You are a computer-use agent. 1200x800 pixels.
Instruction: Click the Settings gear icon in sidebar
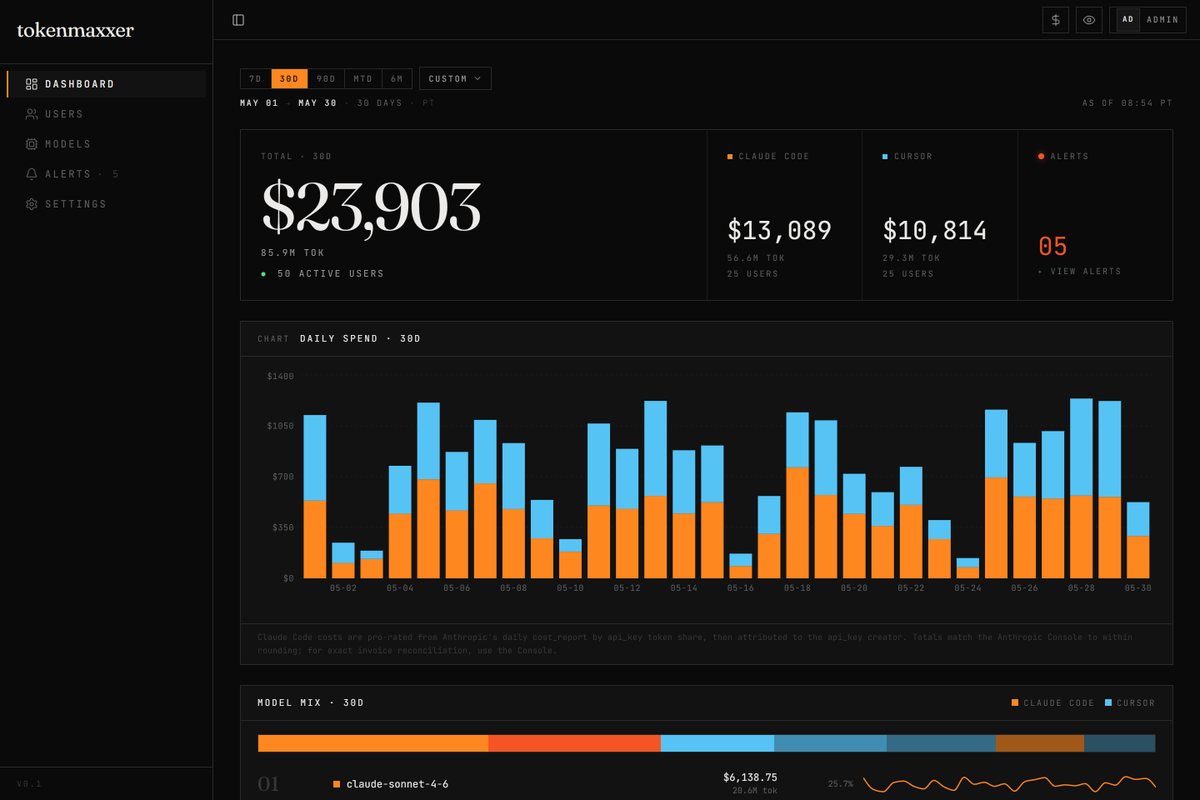pyautogui.click(x=31, y=204)
